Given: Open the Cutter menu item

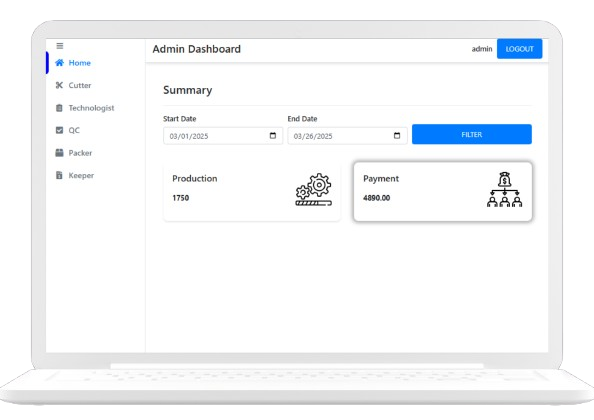Looking at the screenshot, I should 80,85.
